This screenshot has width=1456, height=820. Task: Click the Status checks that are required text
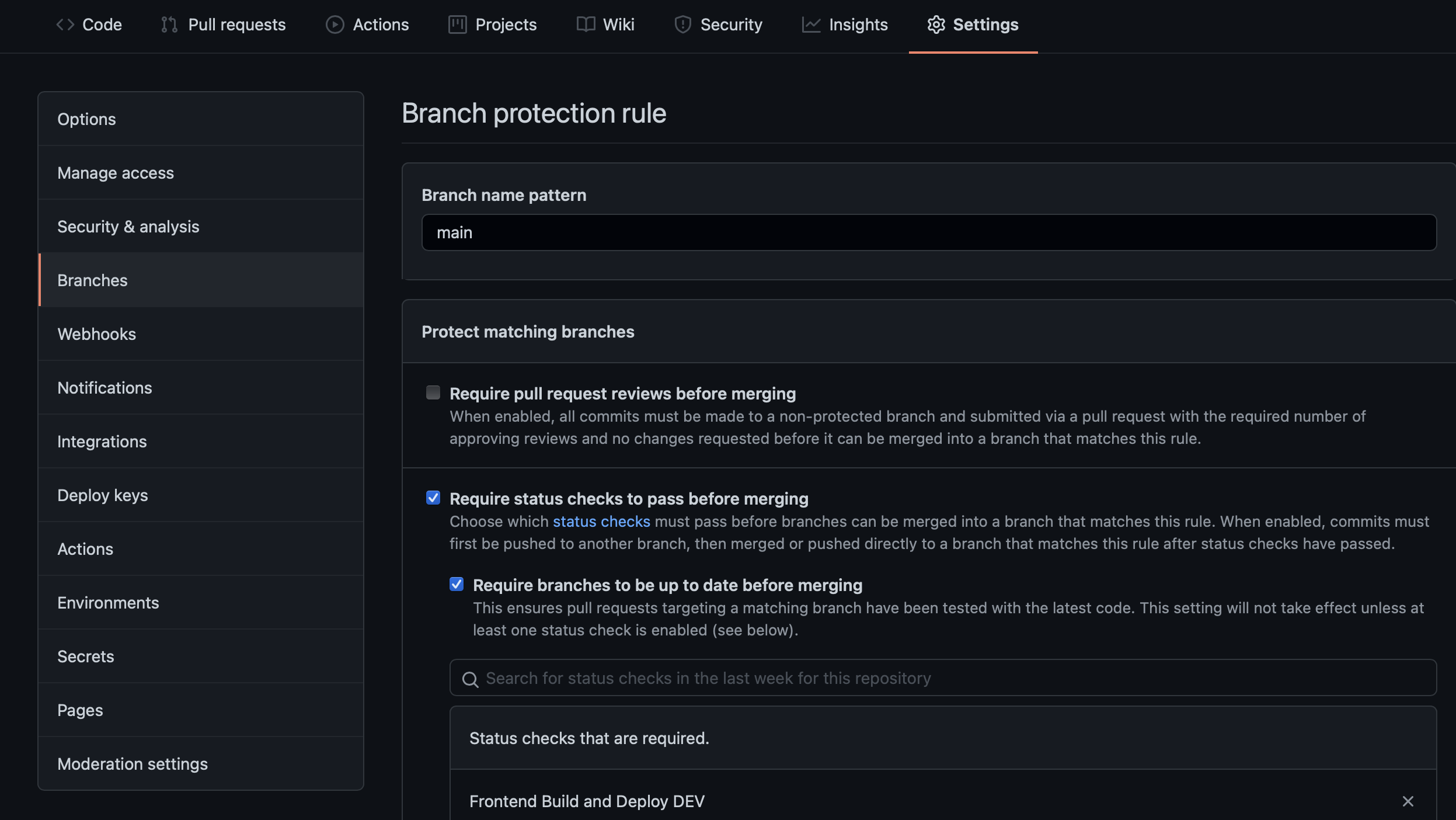589,738
